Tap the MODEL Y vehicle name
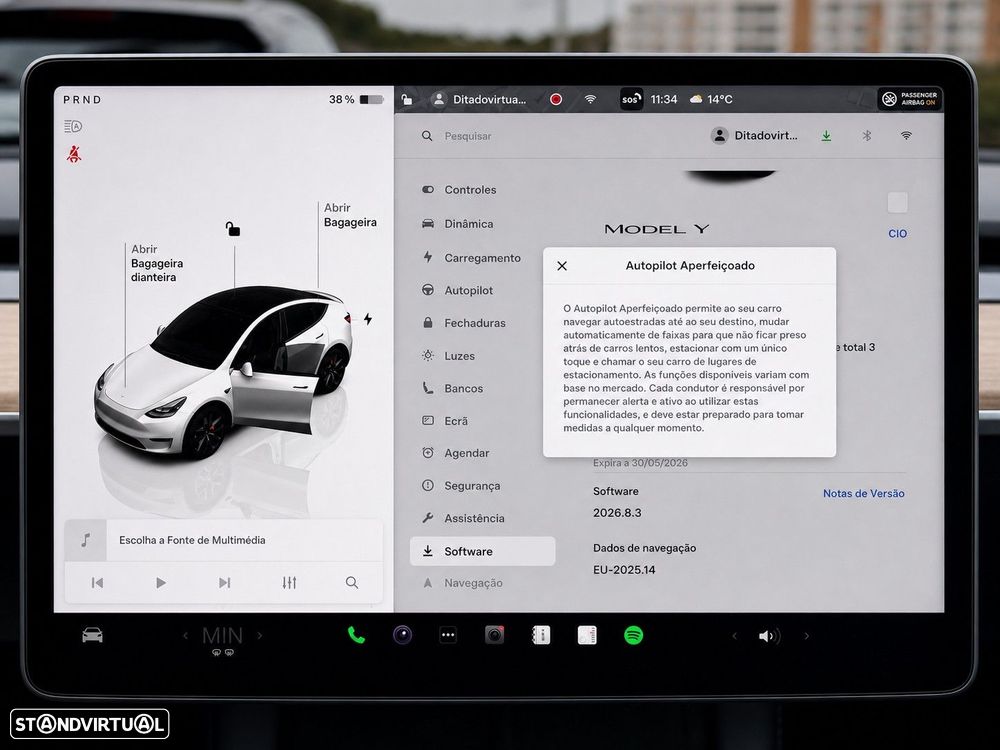Screen dimensions: 1000x750 [657, 229]
